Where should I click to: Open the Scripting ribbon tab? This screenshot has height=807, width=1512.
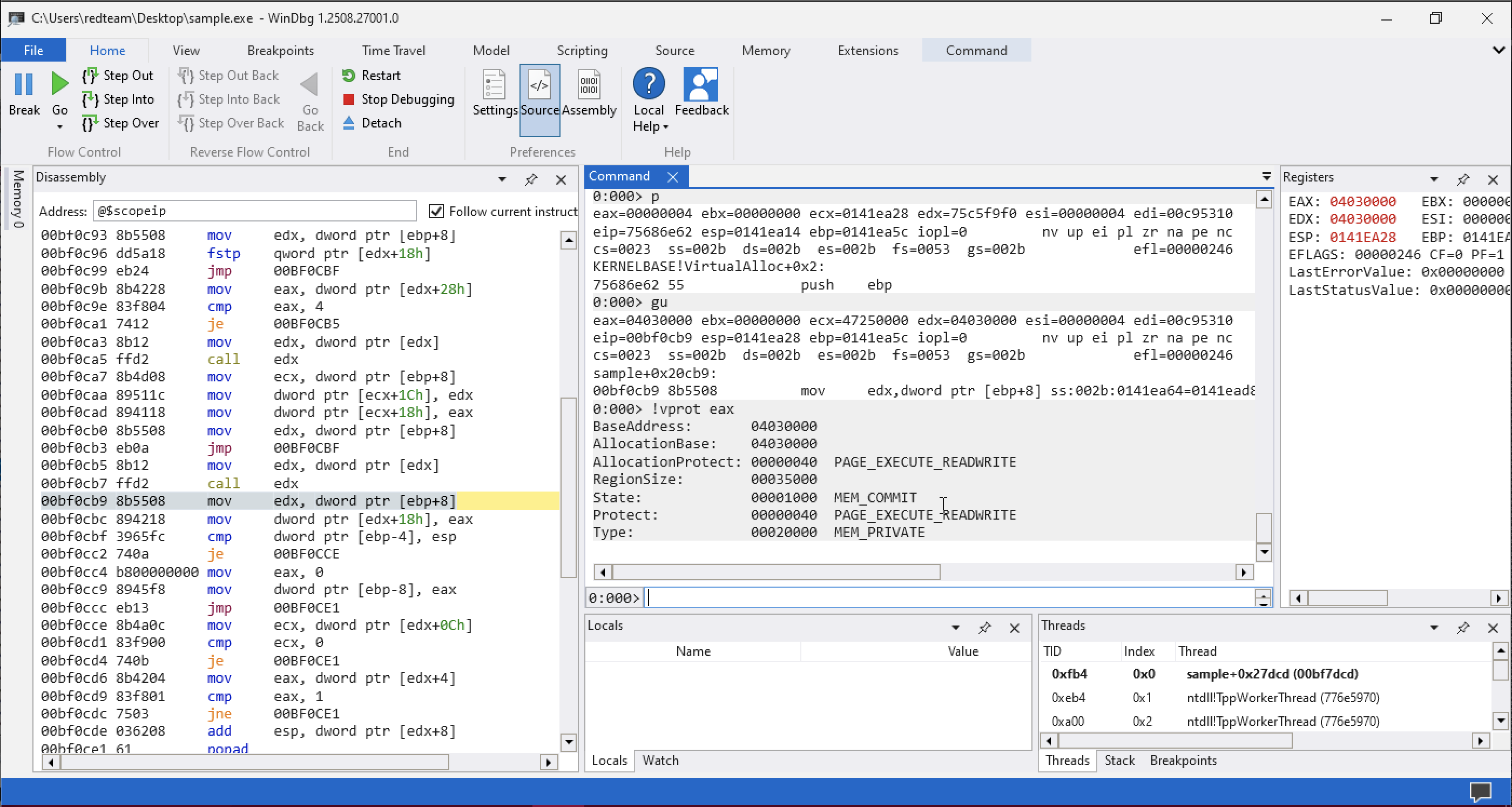[582, 51]
